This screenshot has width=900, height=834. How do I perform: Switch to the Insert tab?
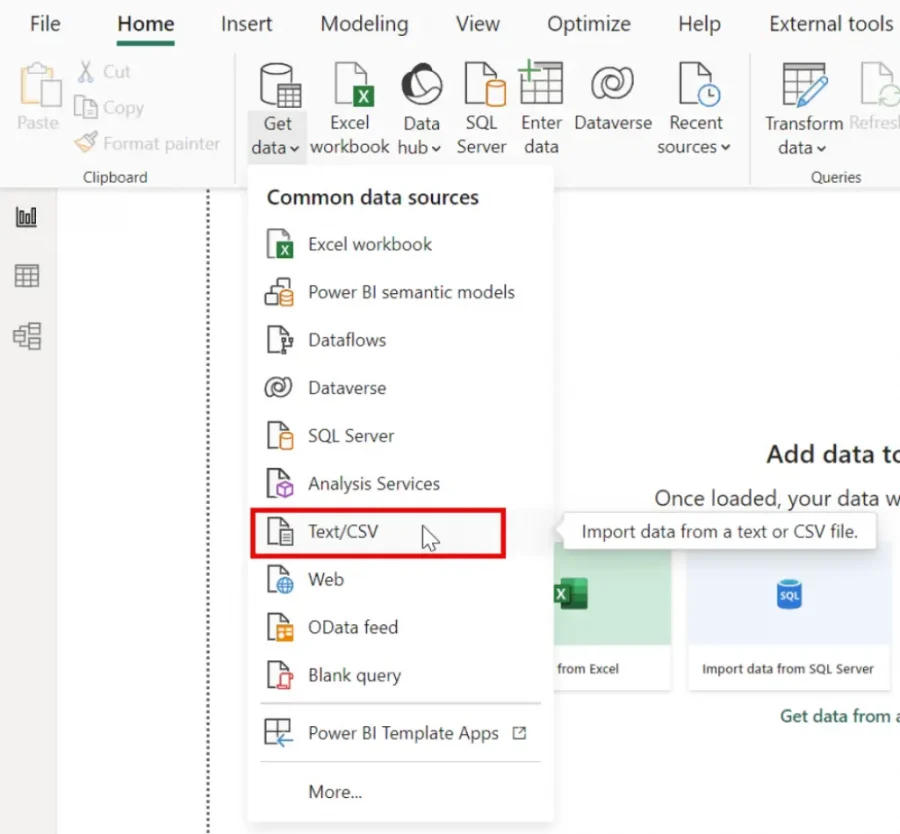point(247,24)
